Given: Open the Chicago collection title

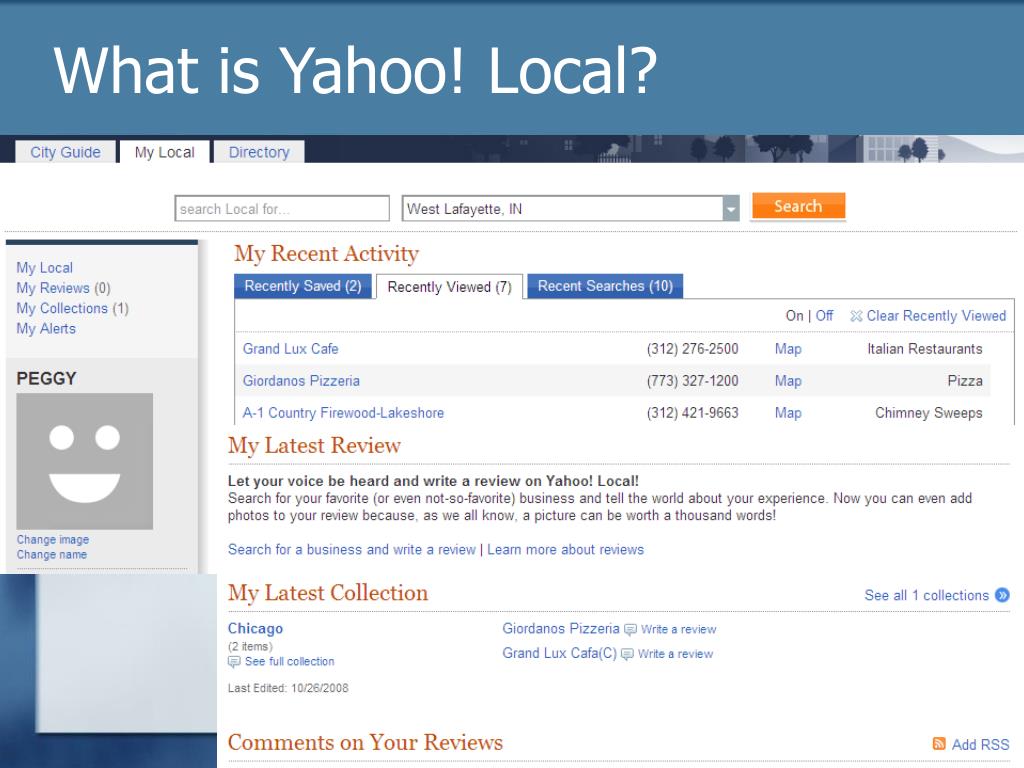Looking at the screenshot, I should tap(255, 628).
